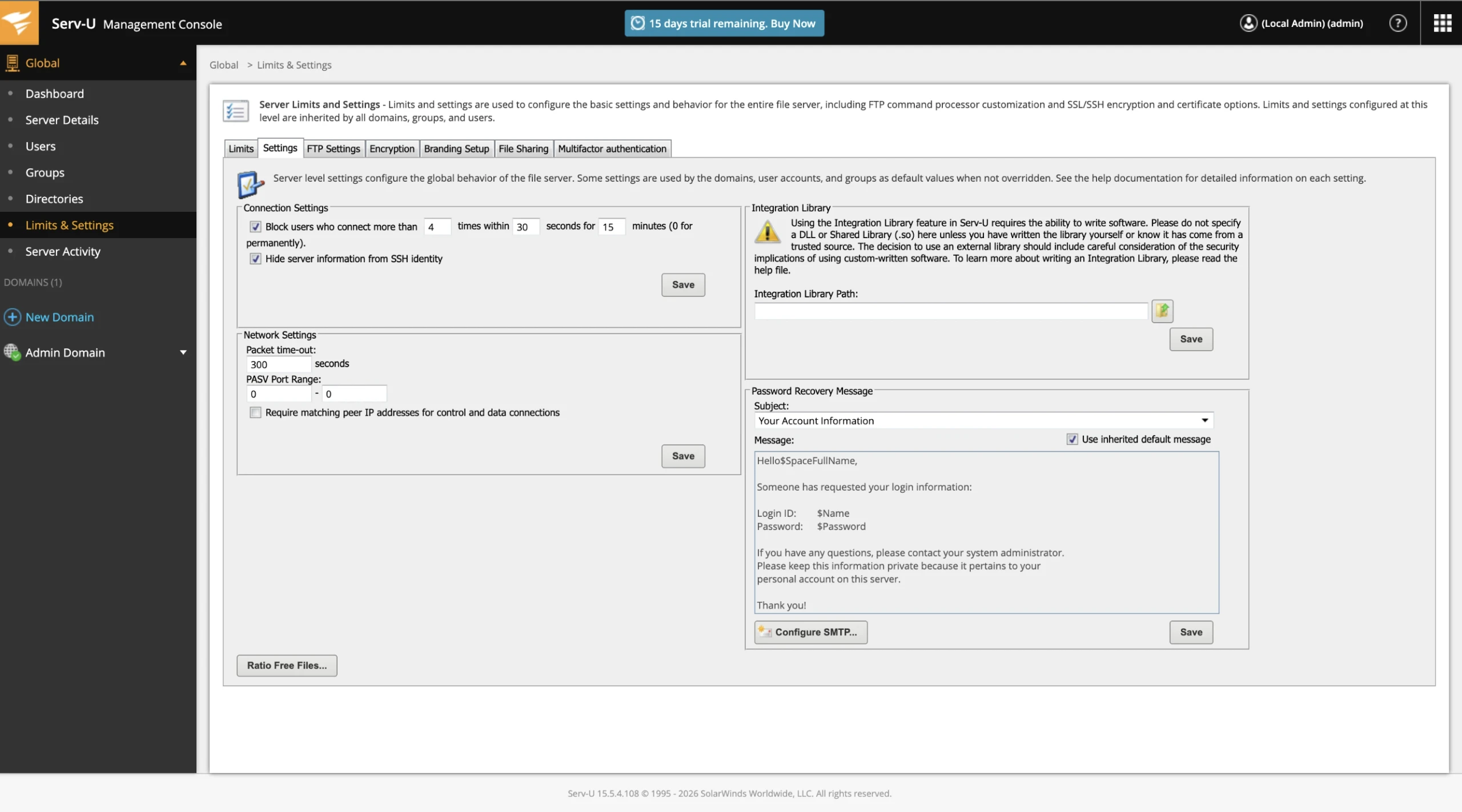Open Multifactor authentication tab

612,148
